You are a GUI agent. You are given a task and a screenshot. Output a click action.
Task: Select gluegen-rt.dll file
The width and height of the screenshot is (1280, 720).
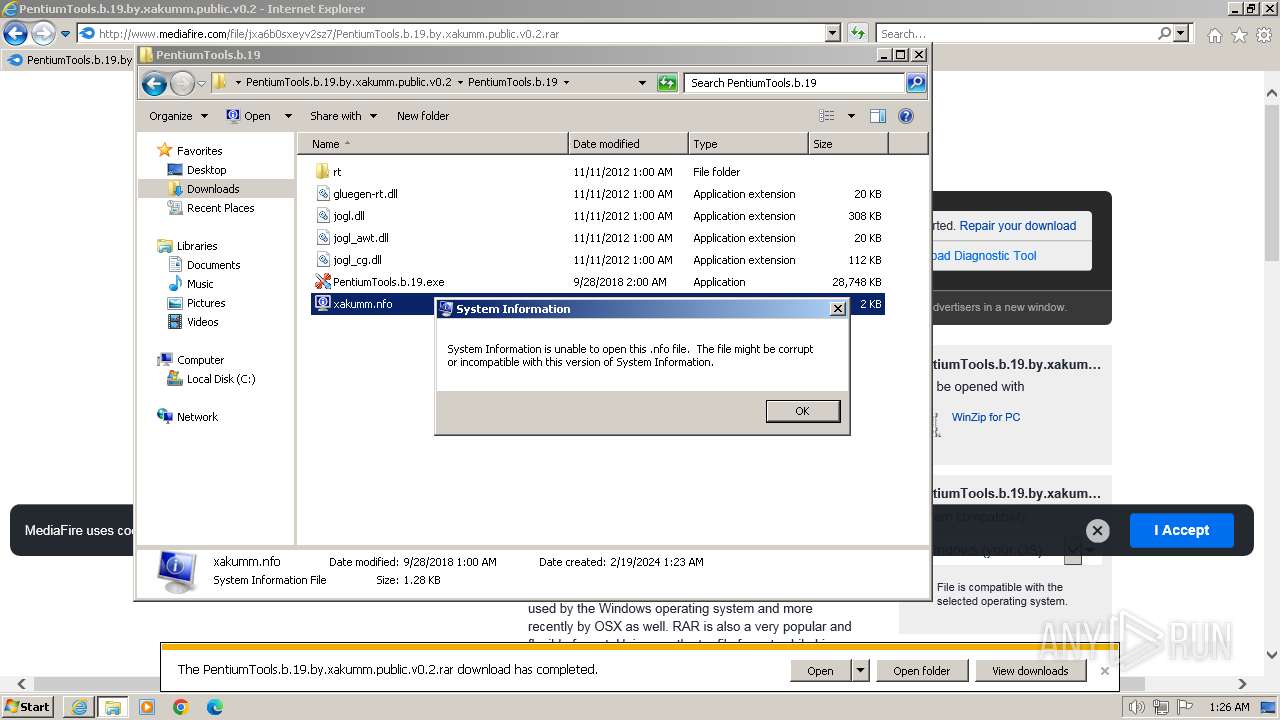[x=365, y=194]
